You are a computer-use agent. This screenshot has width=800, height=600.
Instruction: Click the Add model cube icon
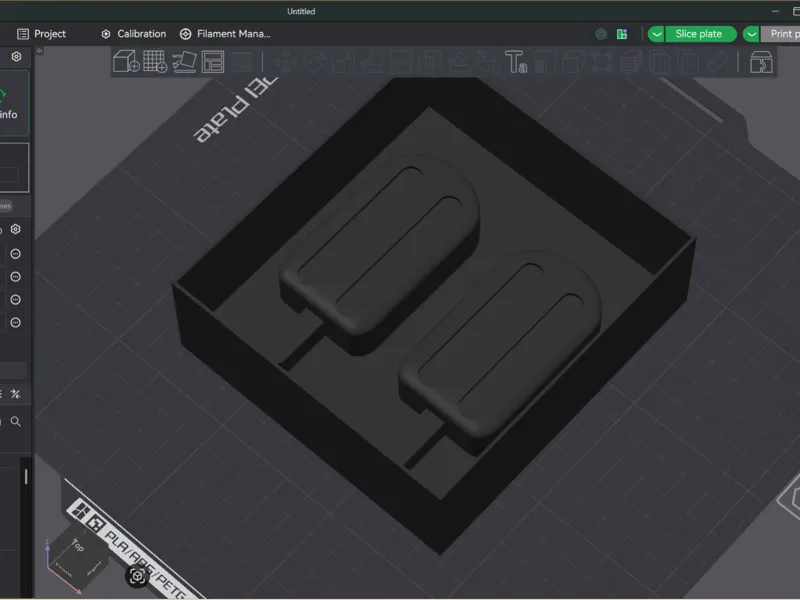[x=126, y=62]
